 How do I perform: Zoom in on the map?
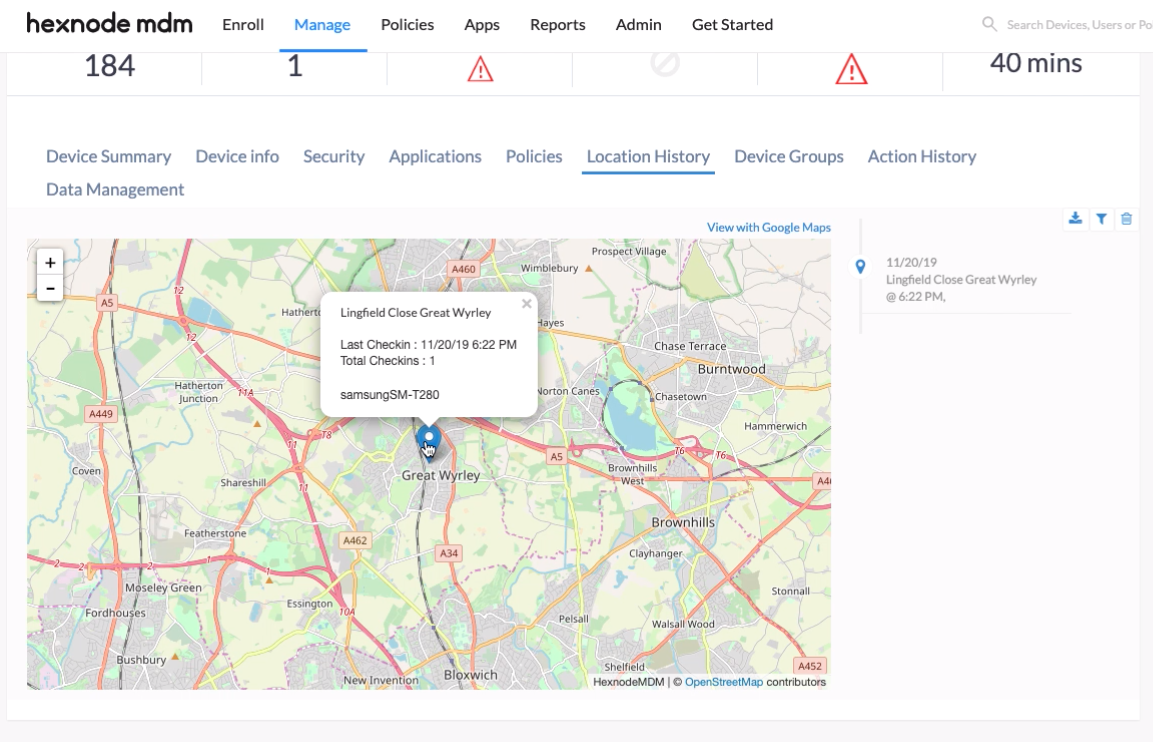pos(50,263)
